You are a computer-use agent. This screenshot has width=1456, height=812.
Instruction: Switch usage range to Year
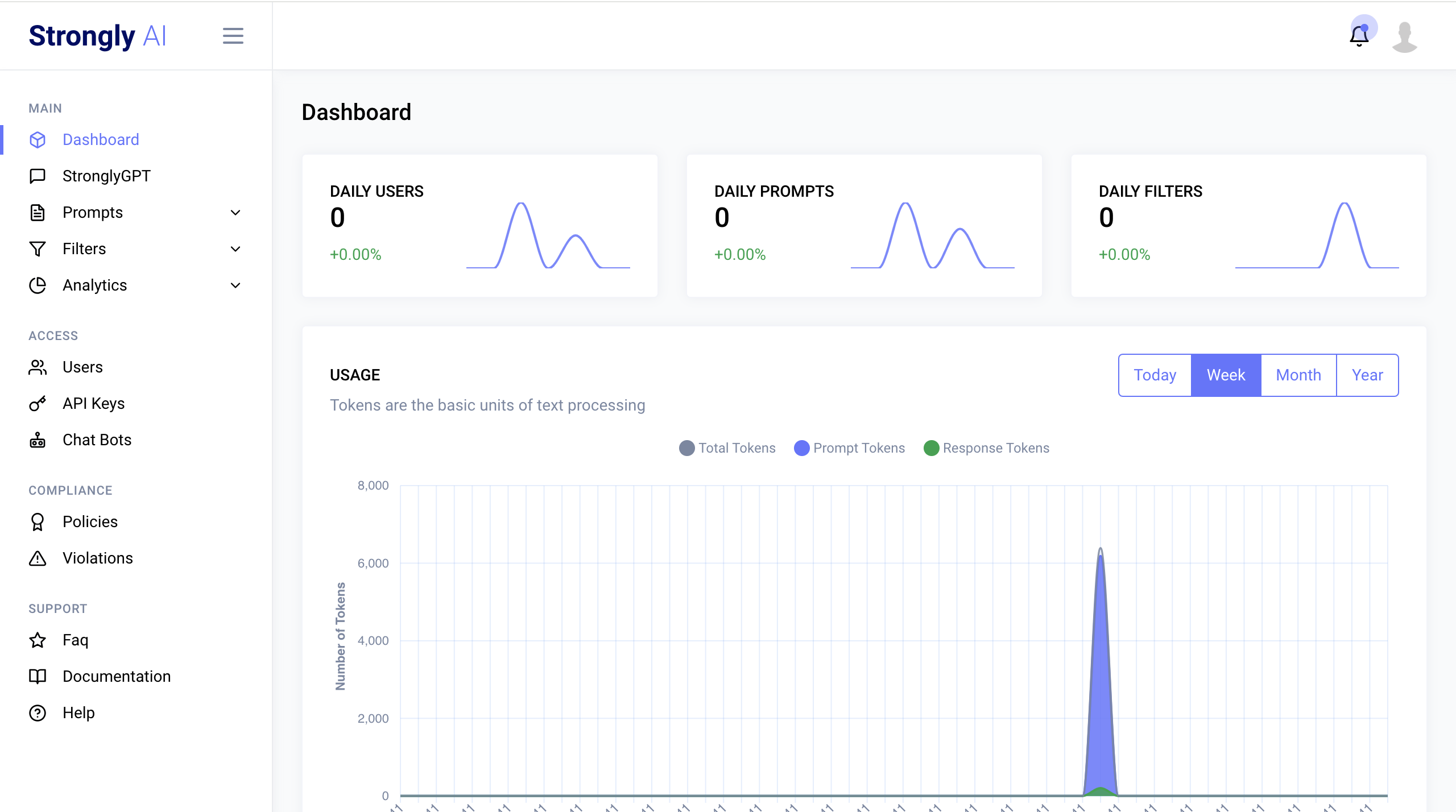pyautogui.click(x=1367, y=375)
